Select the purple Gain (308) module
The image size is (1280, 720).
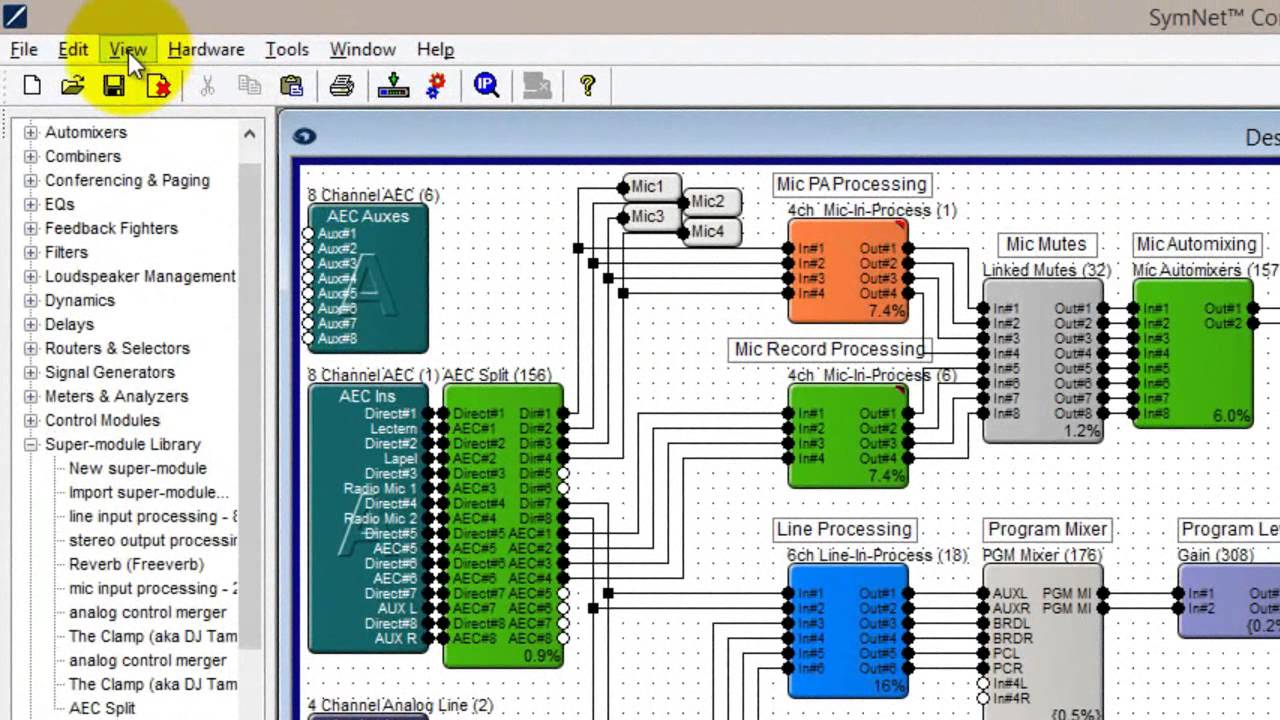coord(1229,601)
